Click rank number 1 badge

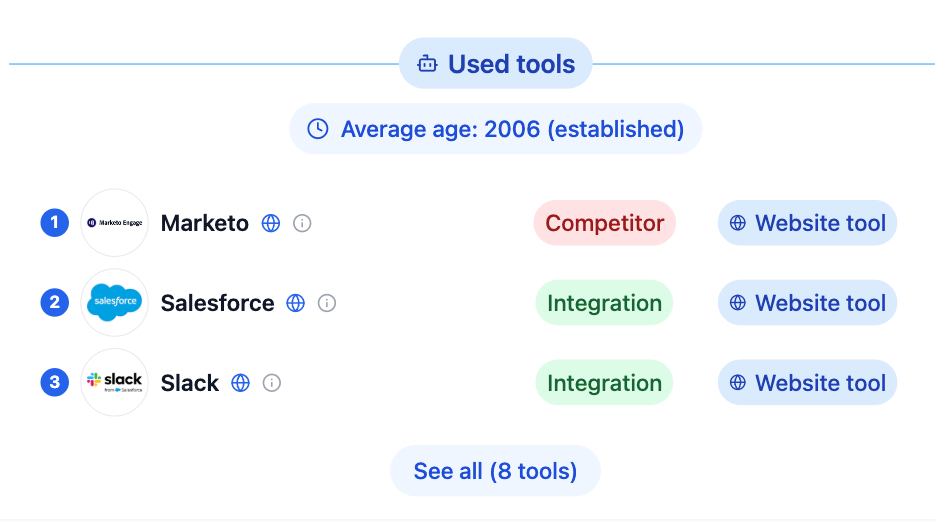[x=55, y=223]
